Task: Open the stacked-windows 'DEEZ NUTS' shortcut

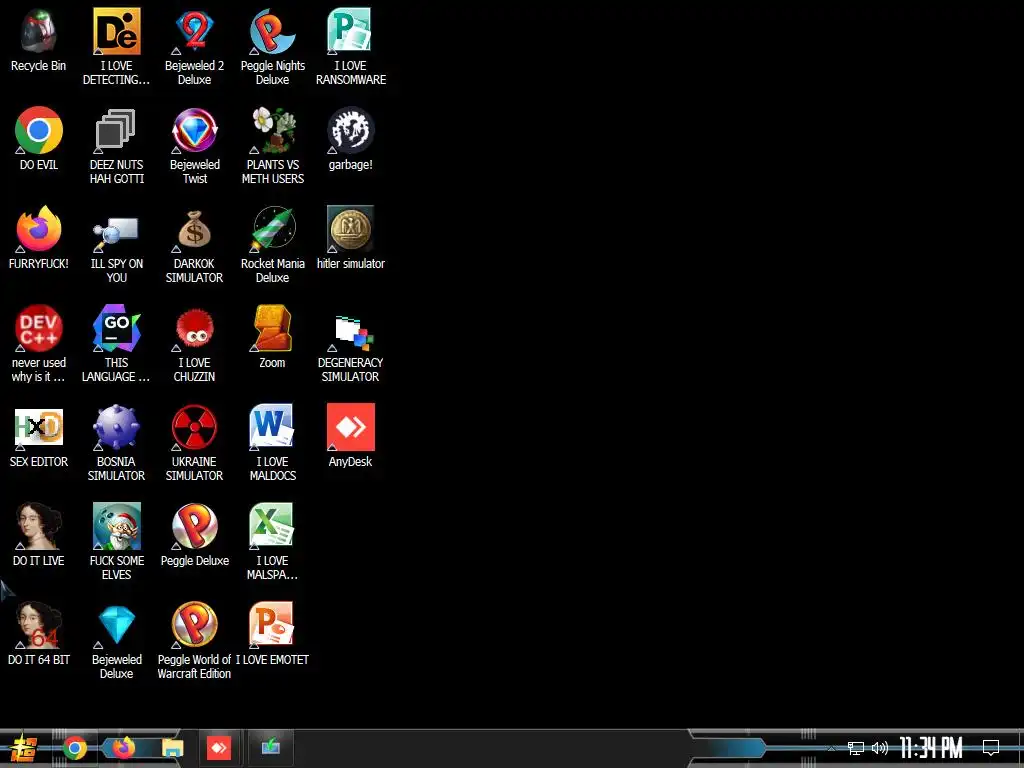Action: tap(116, 146)
